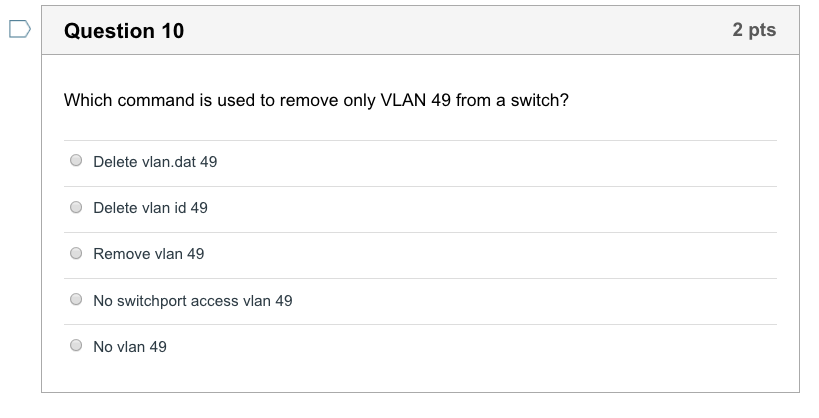Click the Remove vlan 49 answer label text

(149, 254)
